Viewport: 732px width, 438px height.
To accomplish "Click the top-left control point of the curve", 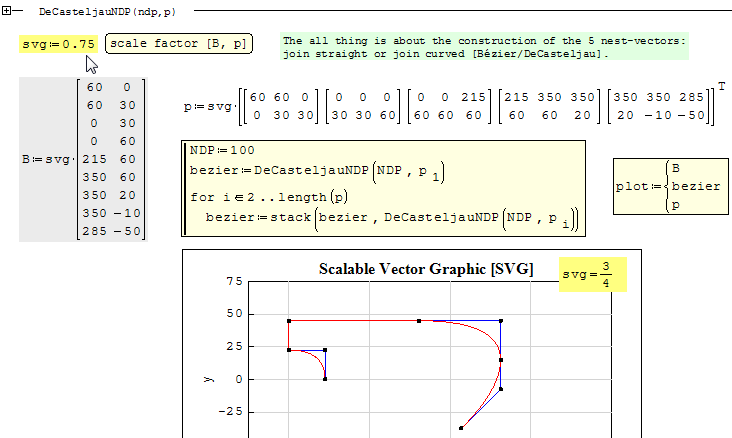I will pos(289,321).
